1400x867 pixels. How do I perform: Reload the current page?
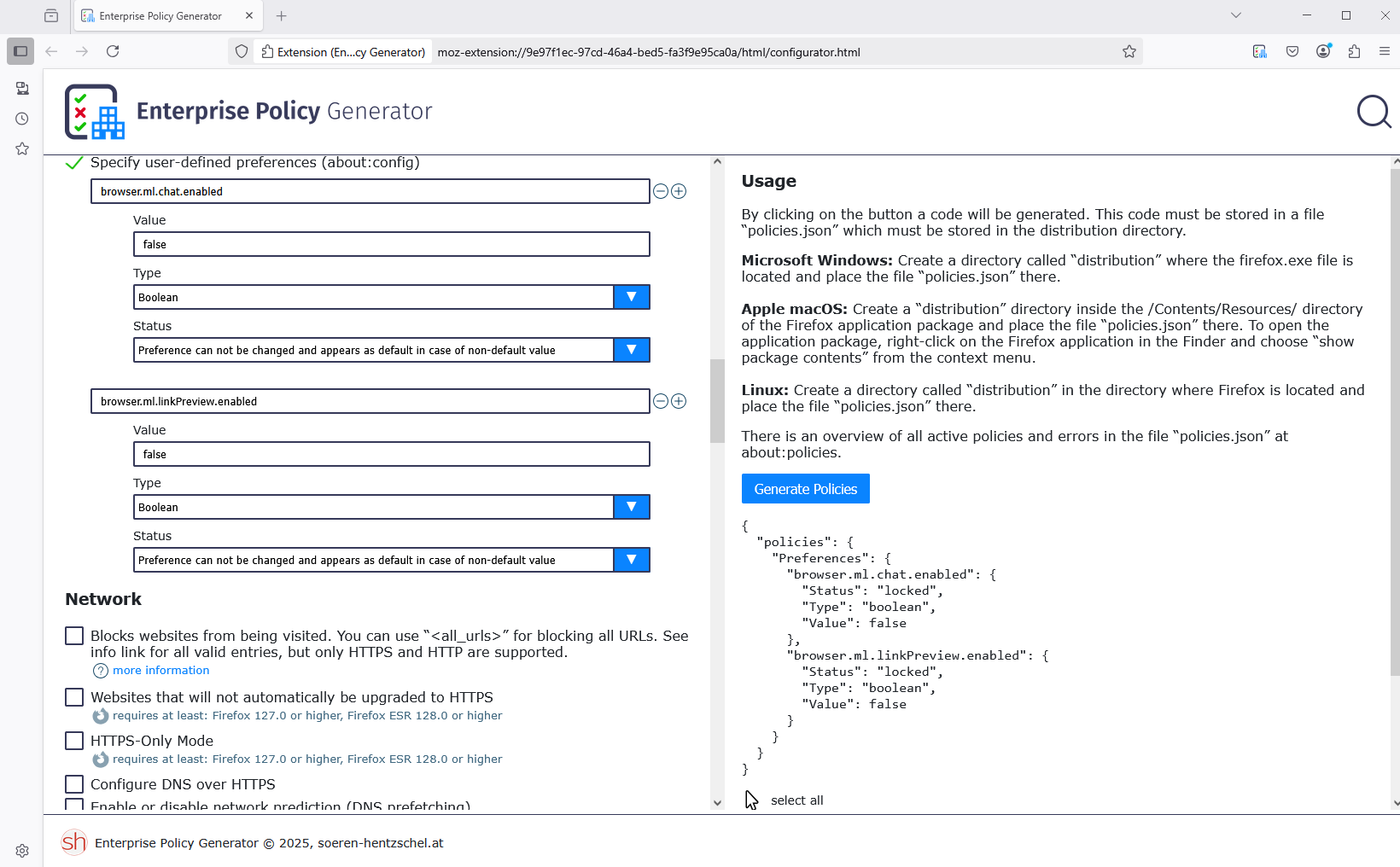113,51
